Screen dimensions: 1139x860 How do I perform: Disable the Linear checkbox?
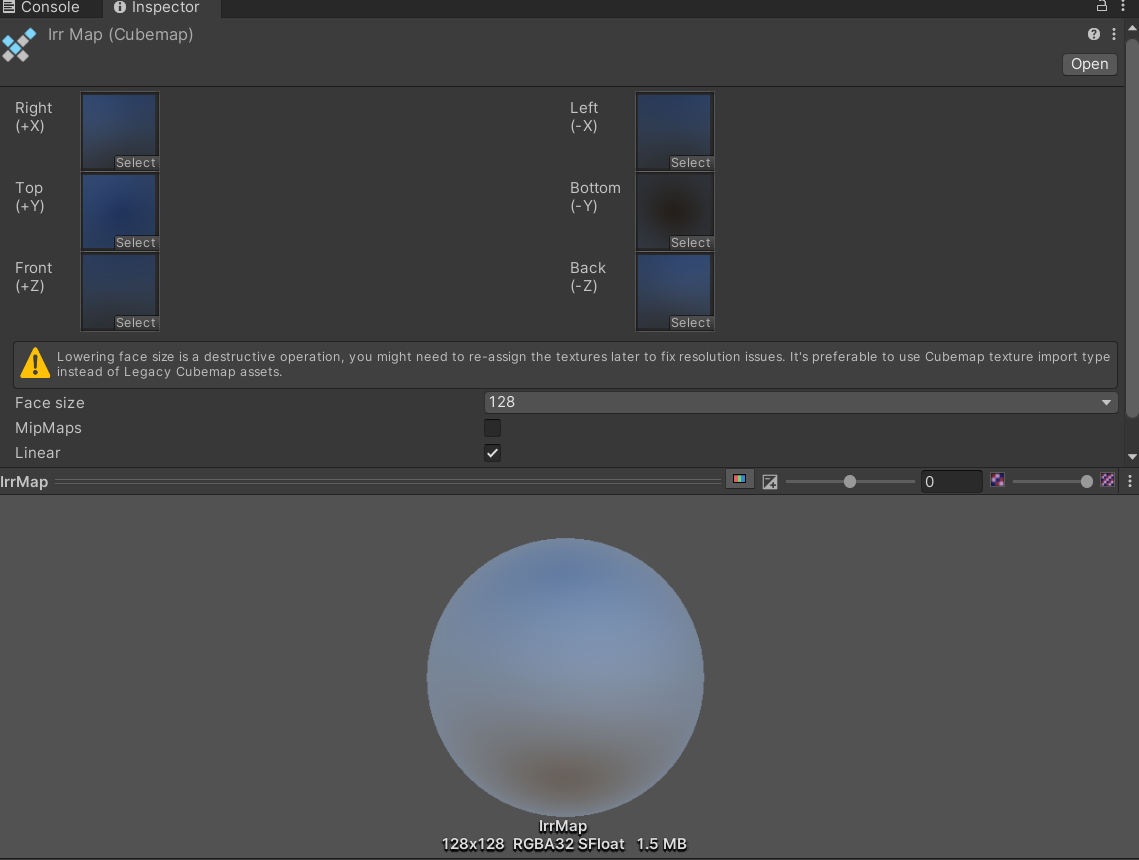pos(492,452)
